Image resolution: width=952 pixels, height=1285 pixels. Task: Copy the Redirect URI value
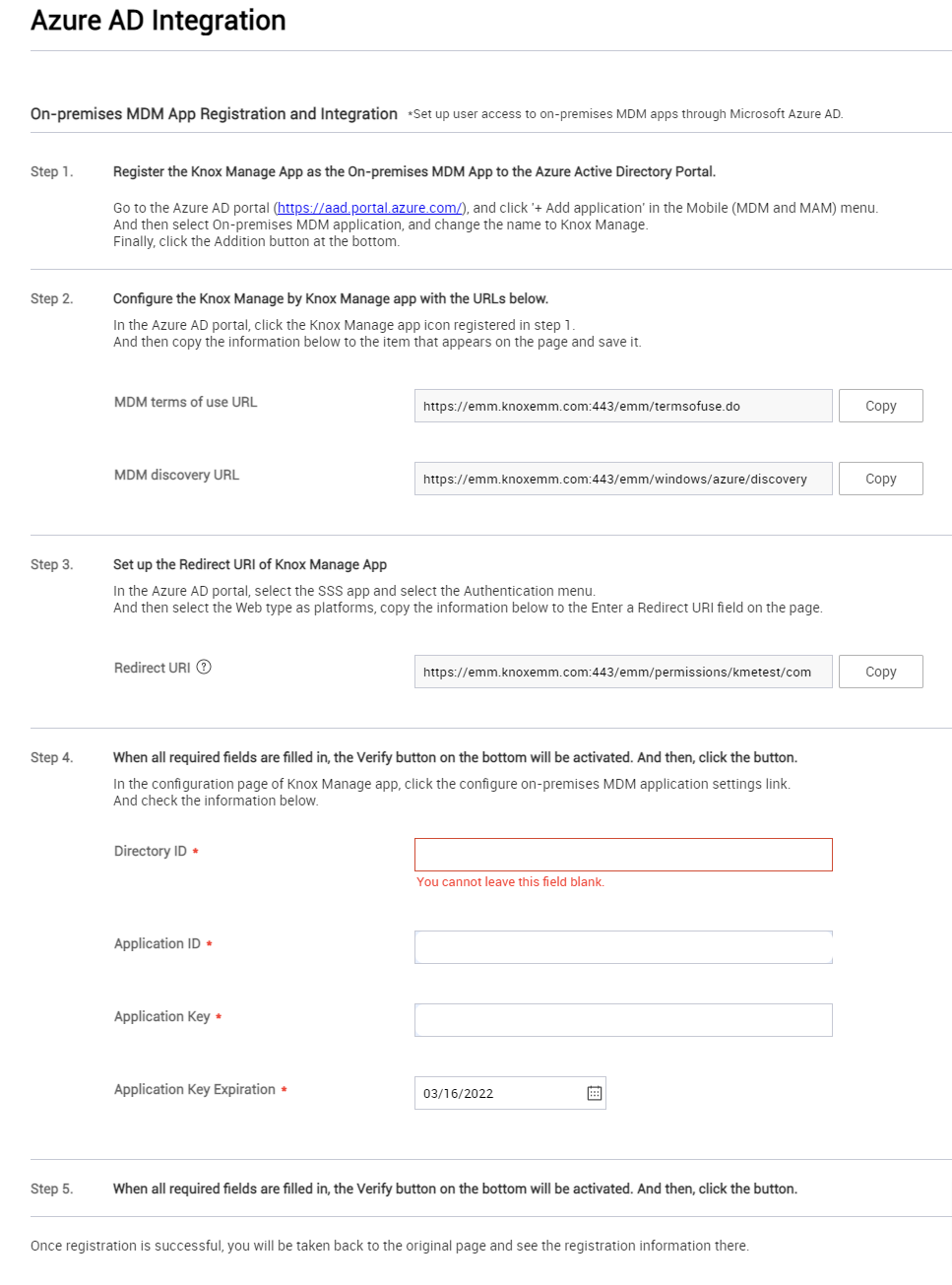879,671
